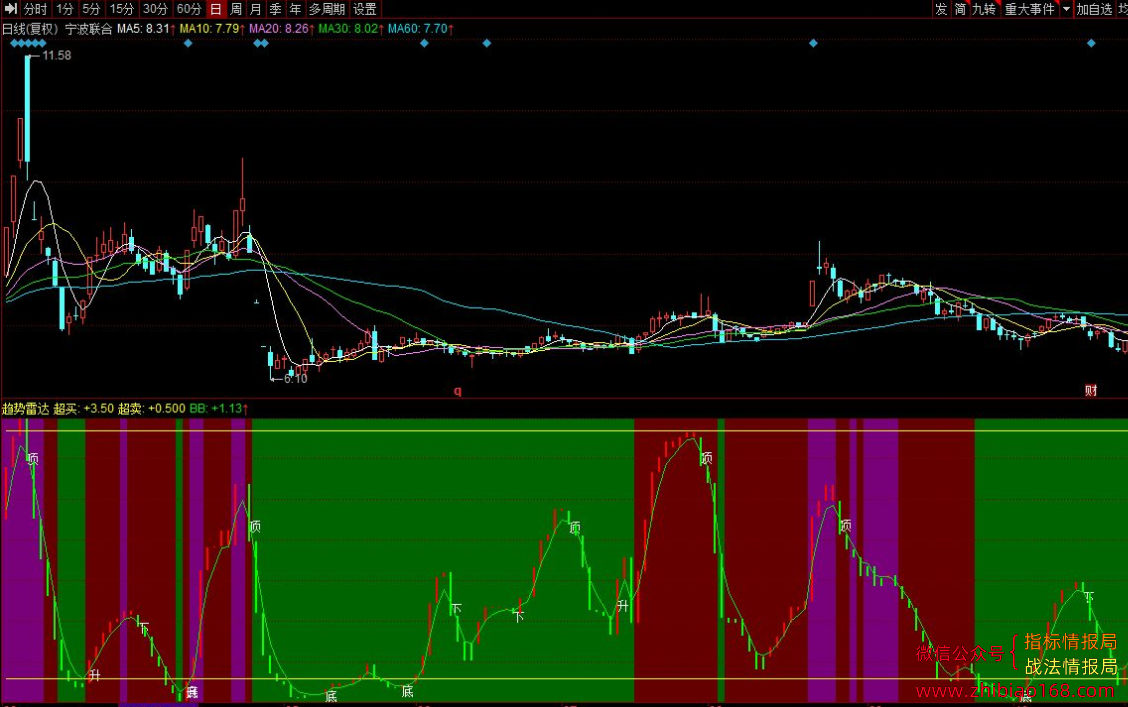Click the 重大事件 major events button
The height and width of the screenshot is (707, 1128).
pyautogui.click(x=1029, y=9)
